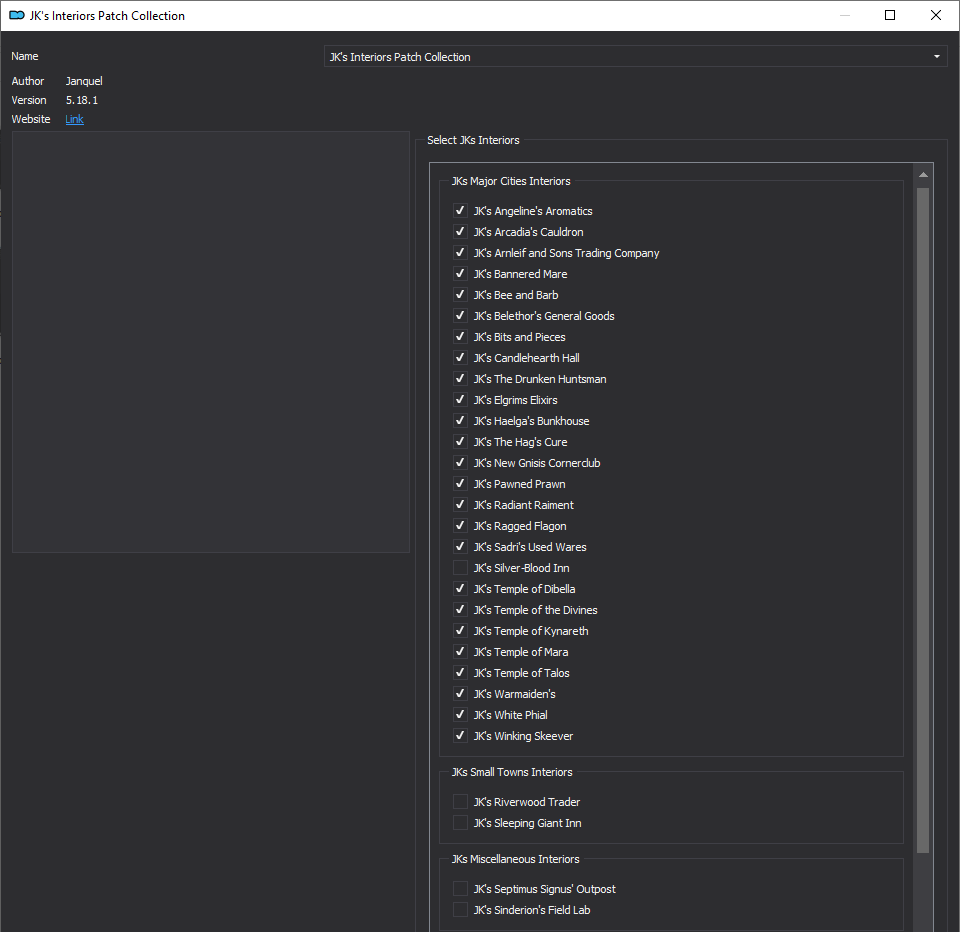960x932 pixels.
Task: Click the author name Janquel
Action: pyautogui.click(x=84, y=81)
